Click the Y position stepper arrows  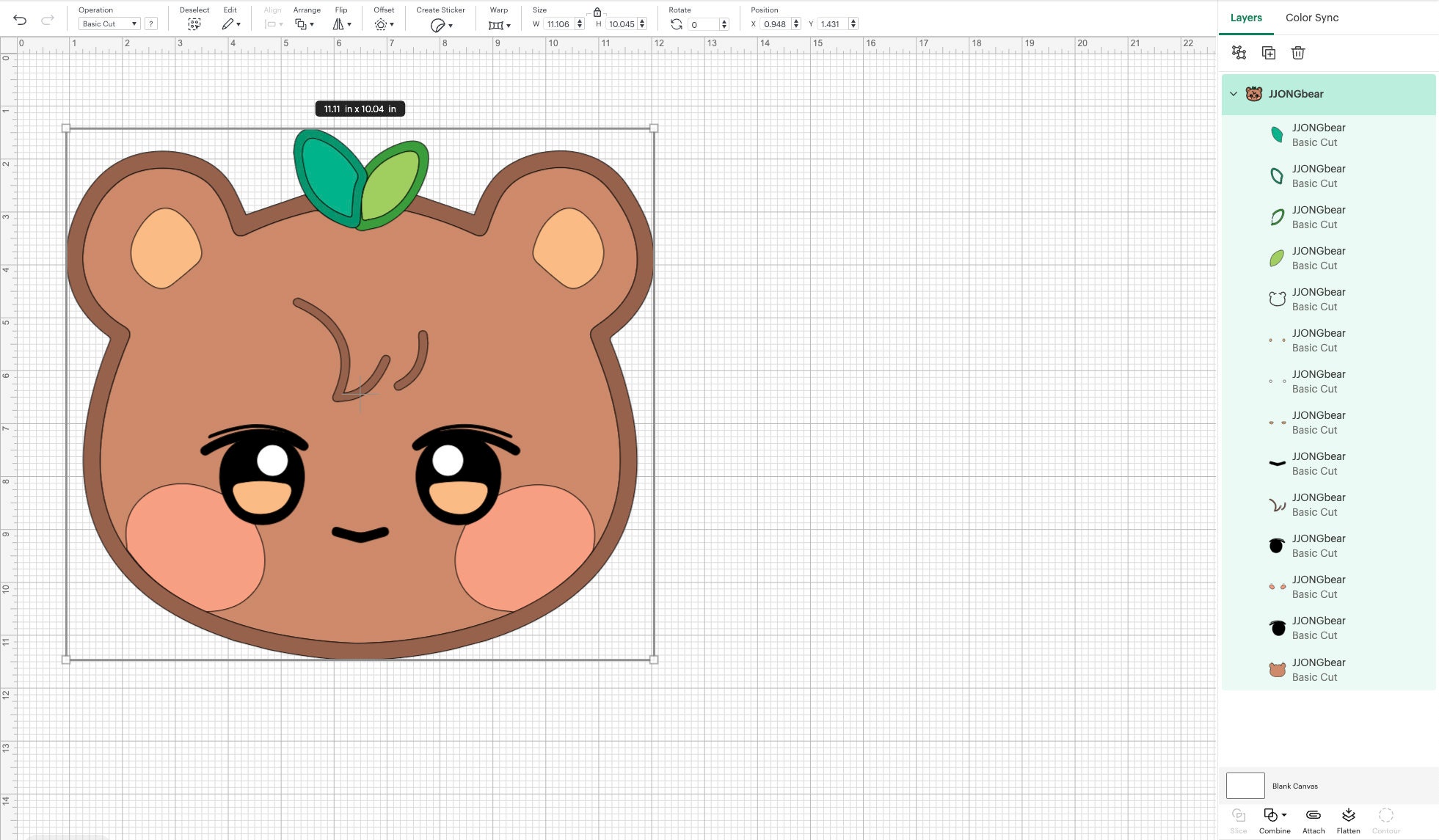[853, 24]
